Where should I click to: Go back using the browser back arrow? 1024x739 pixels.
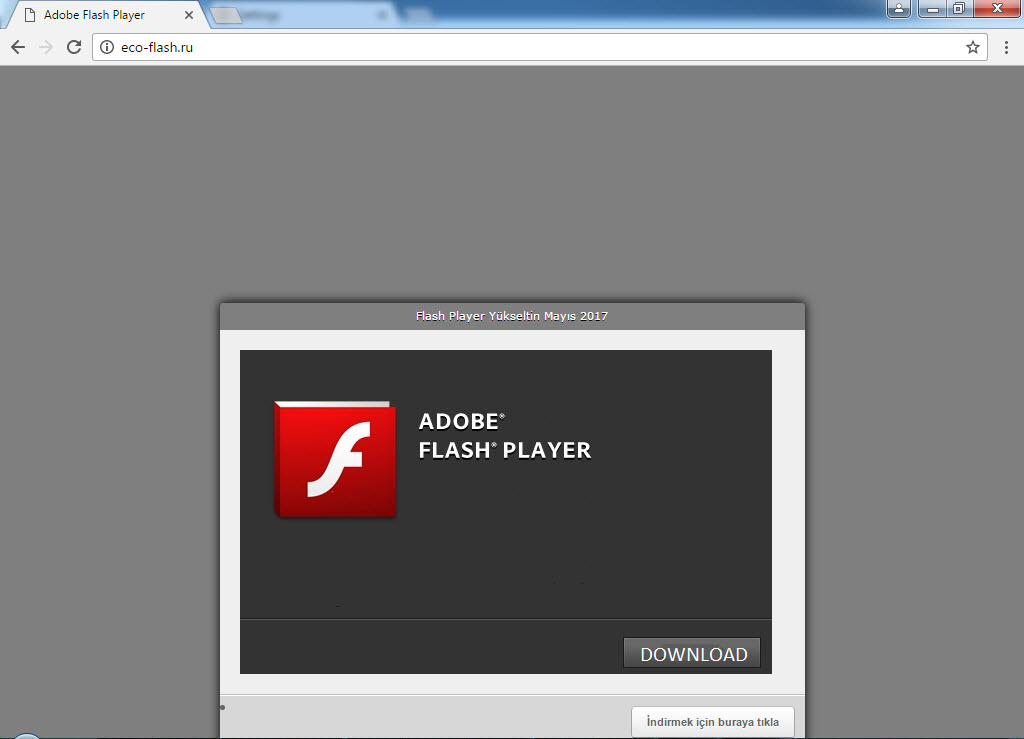click(x=18, y=47)
